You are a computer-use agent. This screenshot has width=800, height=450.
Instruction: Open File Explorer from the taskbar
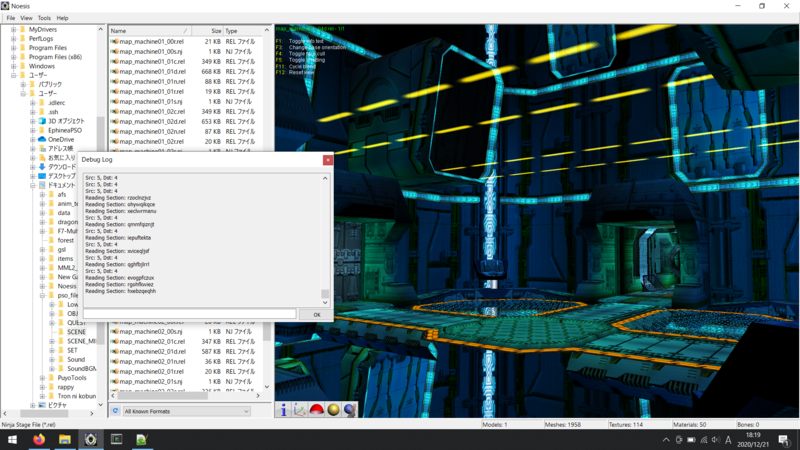(x=65, y=439)
